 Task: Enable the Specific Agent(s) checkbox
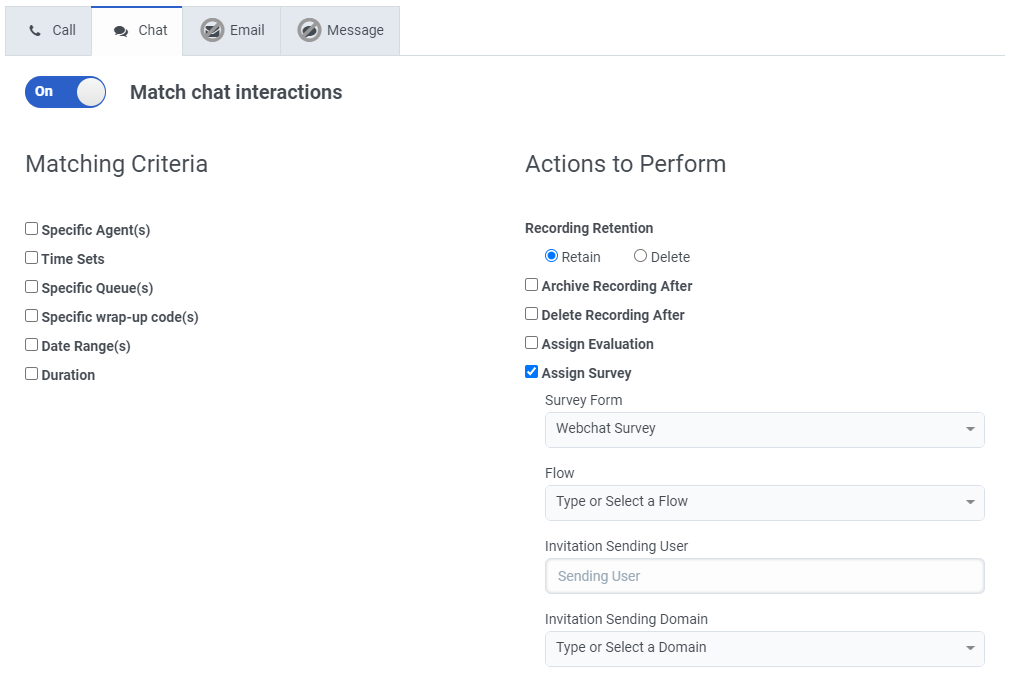point(32,229)
